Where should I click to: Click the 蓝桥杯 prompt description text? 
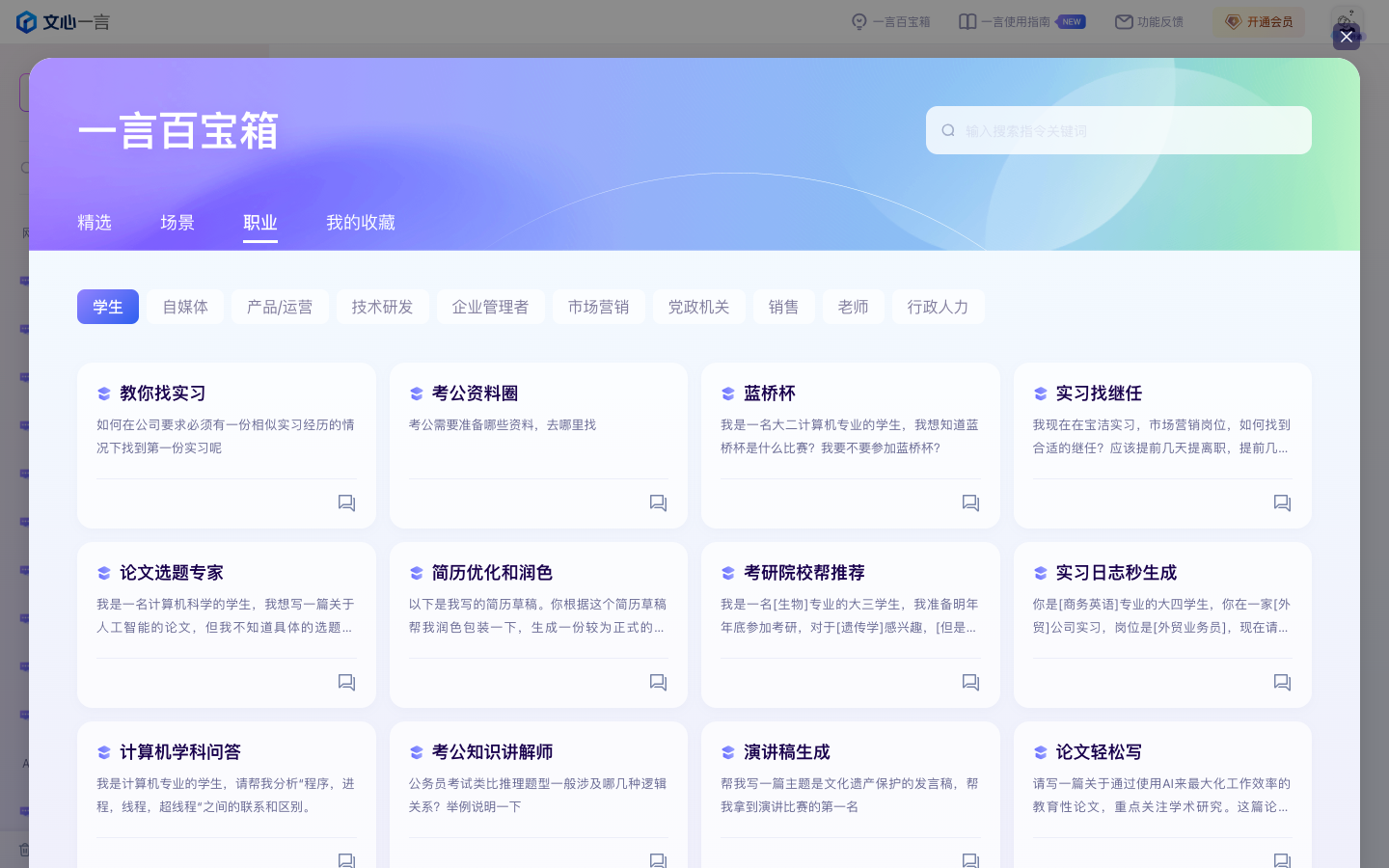(850, 436)
